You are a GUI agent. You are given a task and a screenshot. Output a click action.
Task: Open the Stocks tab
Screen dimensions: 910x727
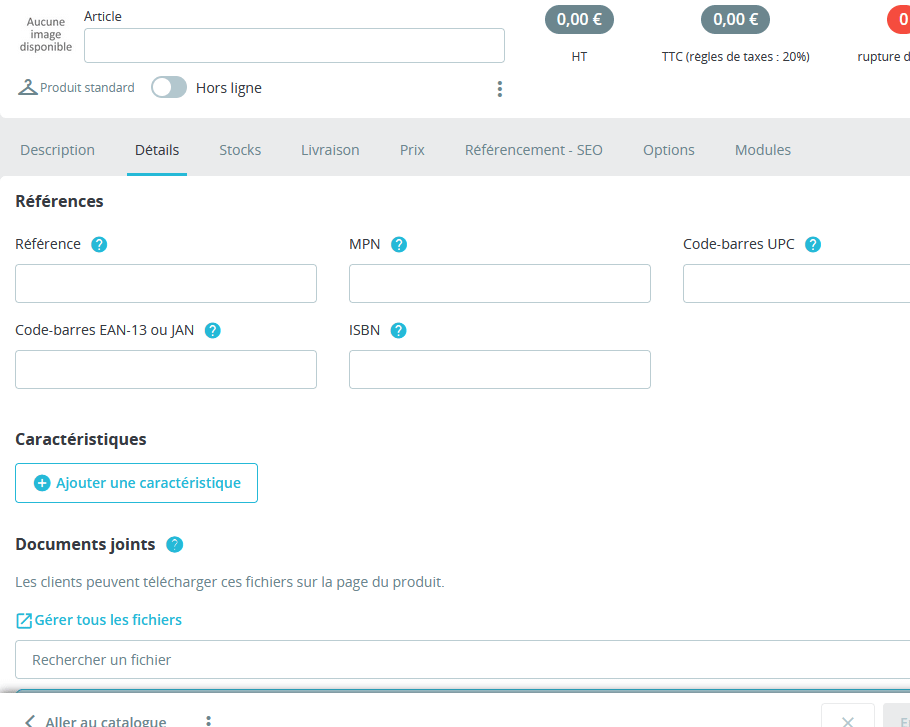(x=240, y=150)
